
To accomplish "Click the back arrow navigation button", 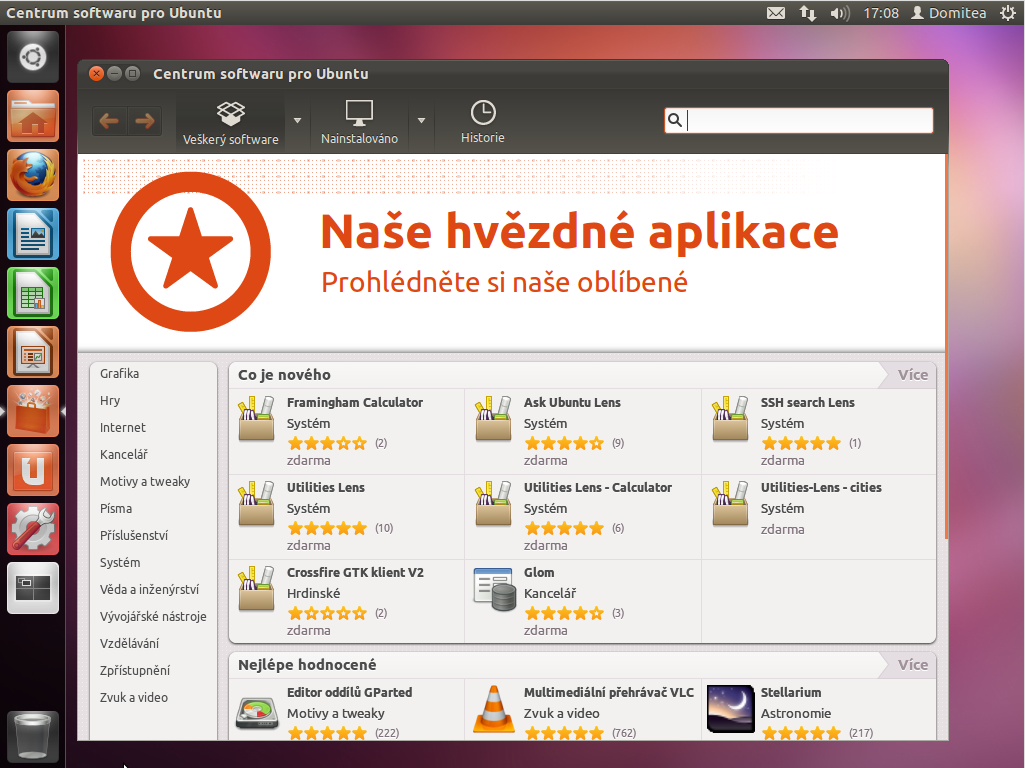I will point(109,121).
